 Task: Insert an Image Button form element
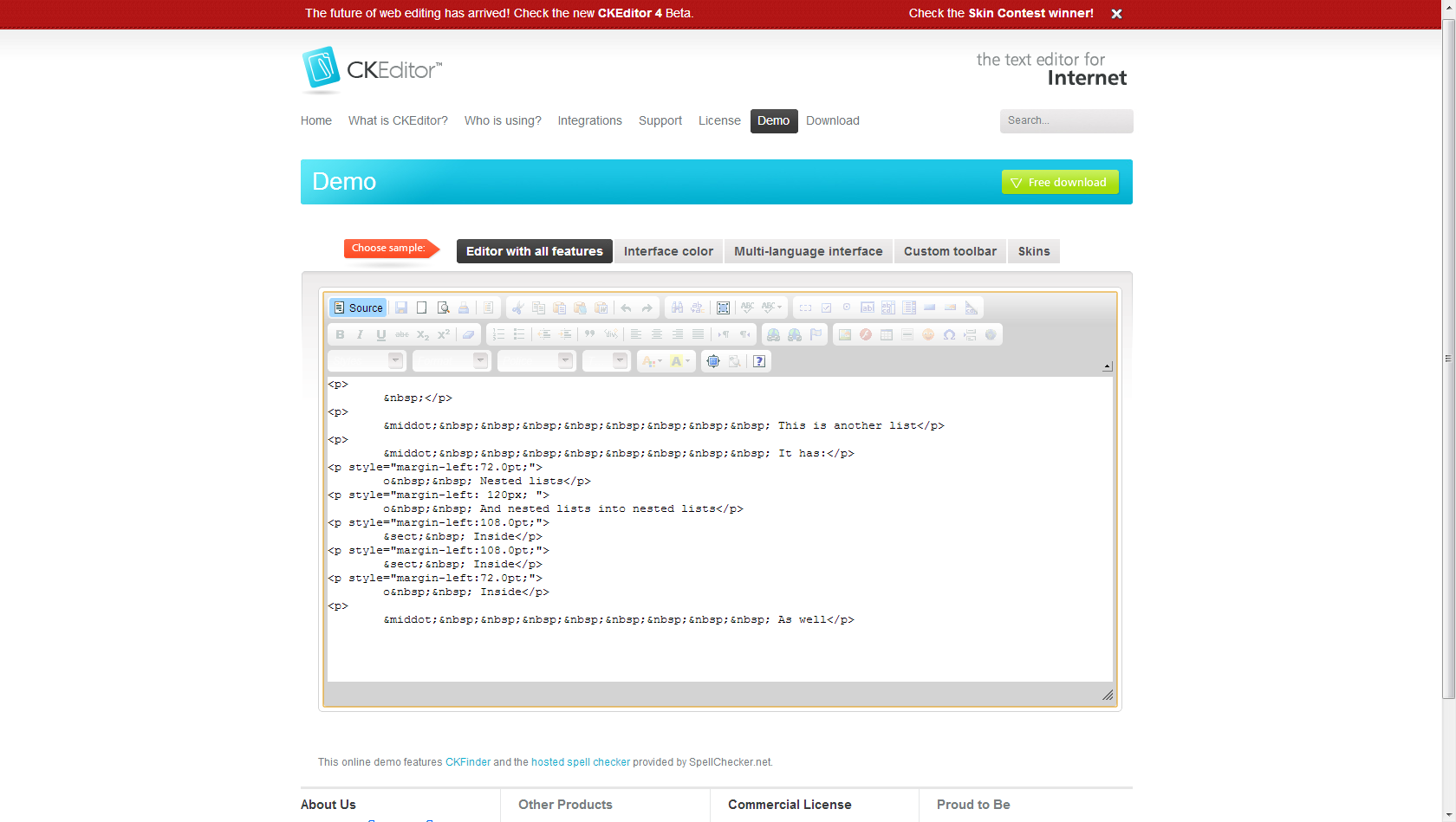951,307
